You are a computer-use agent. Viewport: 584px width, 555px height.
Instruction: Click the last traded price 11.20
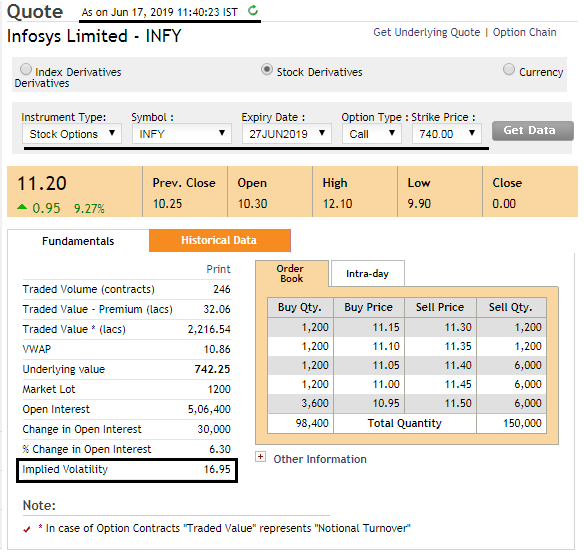[x=42, y=184]
